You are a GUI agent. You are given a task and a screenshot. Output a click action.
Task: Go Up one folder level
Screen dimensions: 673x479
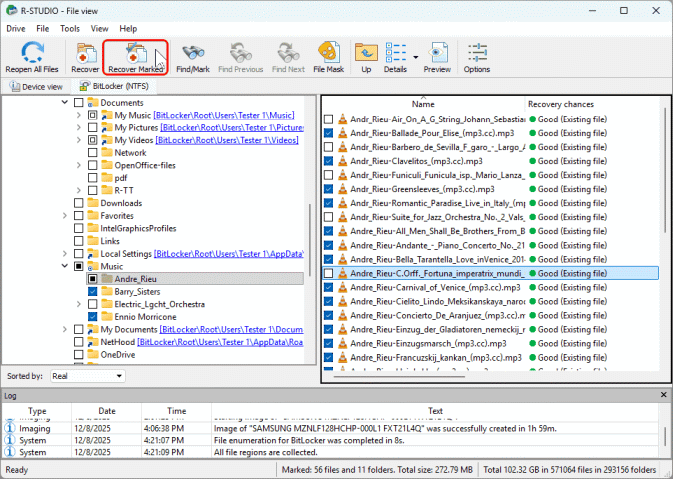point(366,54)
